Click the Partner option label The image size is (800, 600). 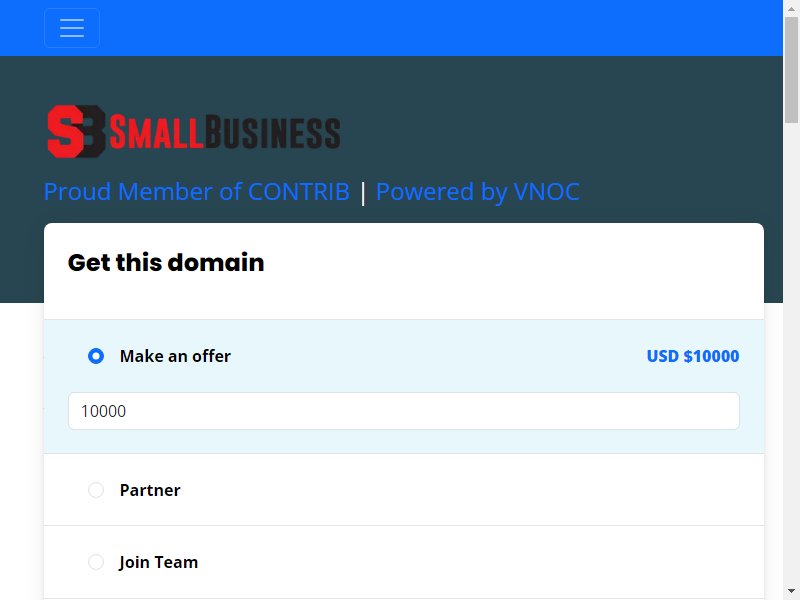[150, 490]
